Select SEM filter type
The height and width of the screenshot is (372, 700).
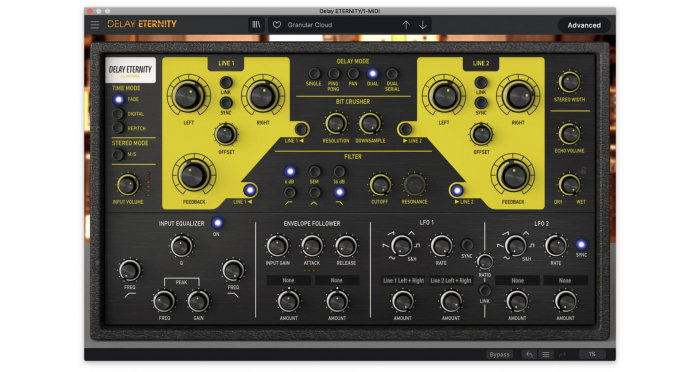(x=314, y=171)
